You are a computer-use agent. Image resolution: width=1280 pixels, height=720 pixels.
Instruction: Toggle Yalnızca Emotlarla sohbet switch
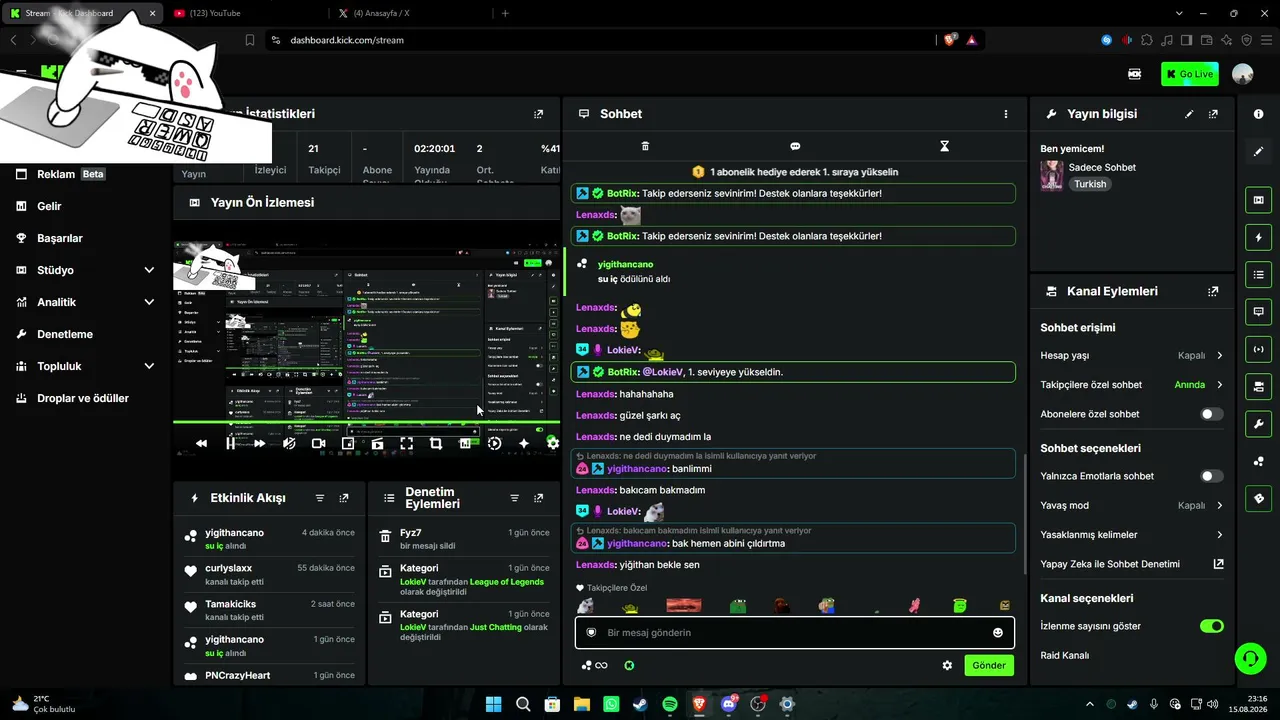[x=1211, y=476]
